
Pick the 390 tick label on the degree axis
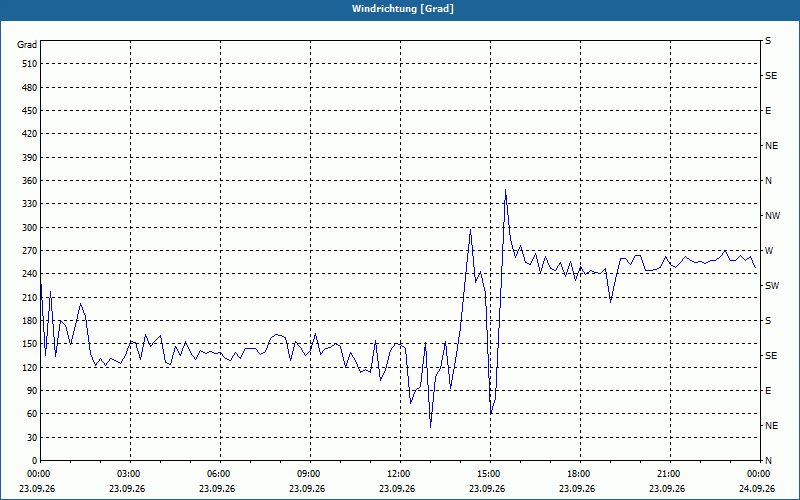[30, 157]
